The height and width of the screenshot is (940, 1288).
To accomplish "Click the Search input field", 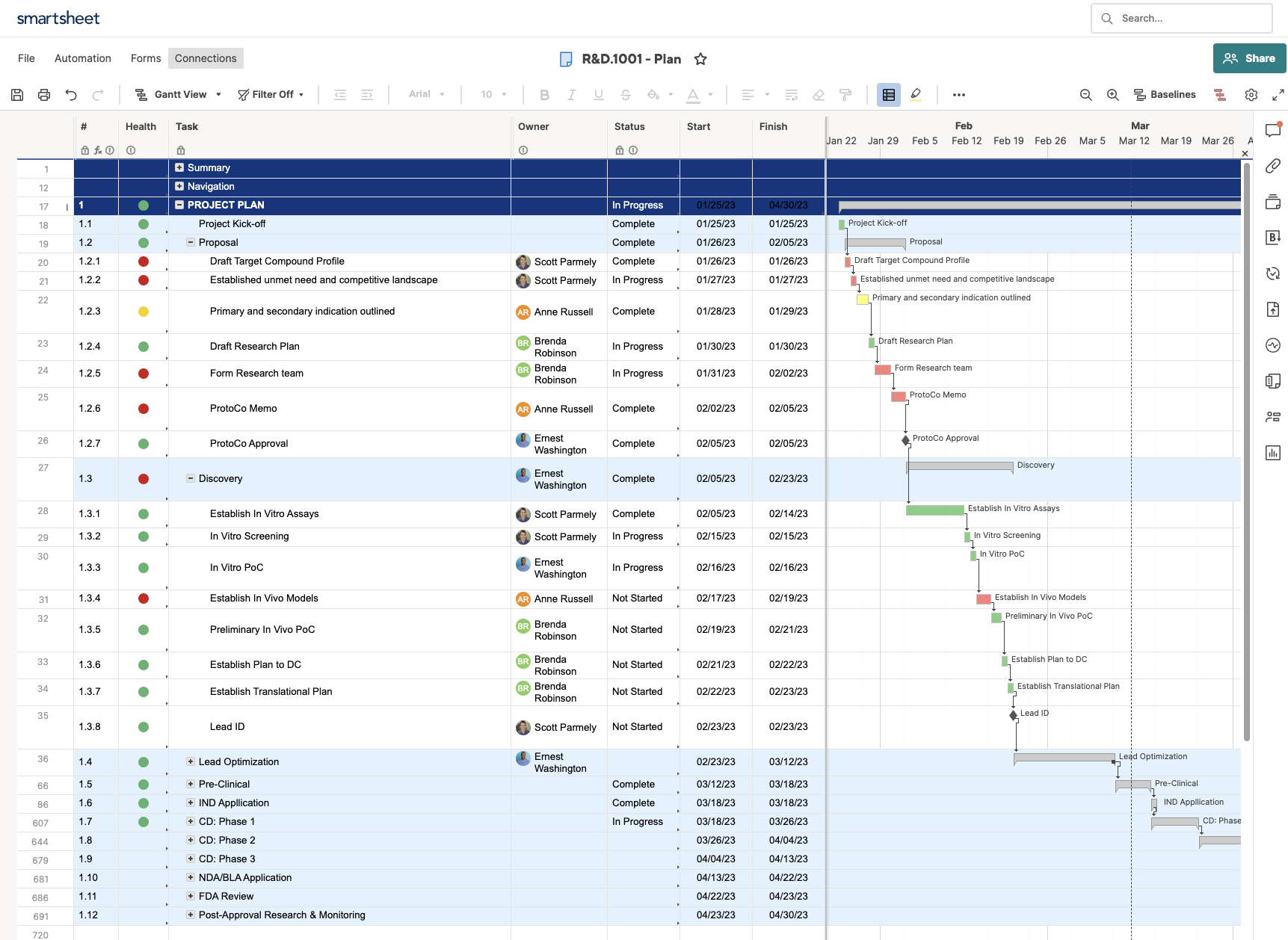I will [1189, 18].
